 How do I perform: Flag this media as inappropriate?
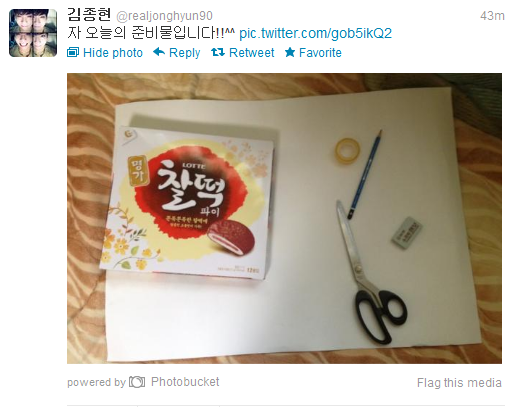459,382
